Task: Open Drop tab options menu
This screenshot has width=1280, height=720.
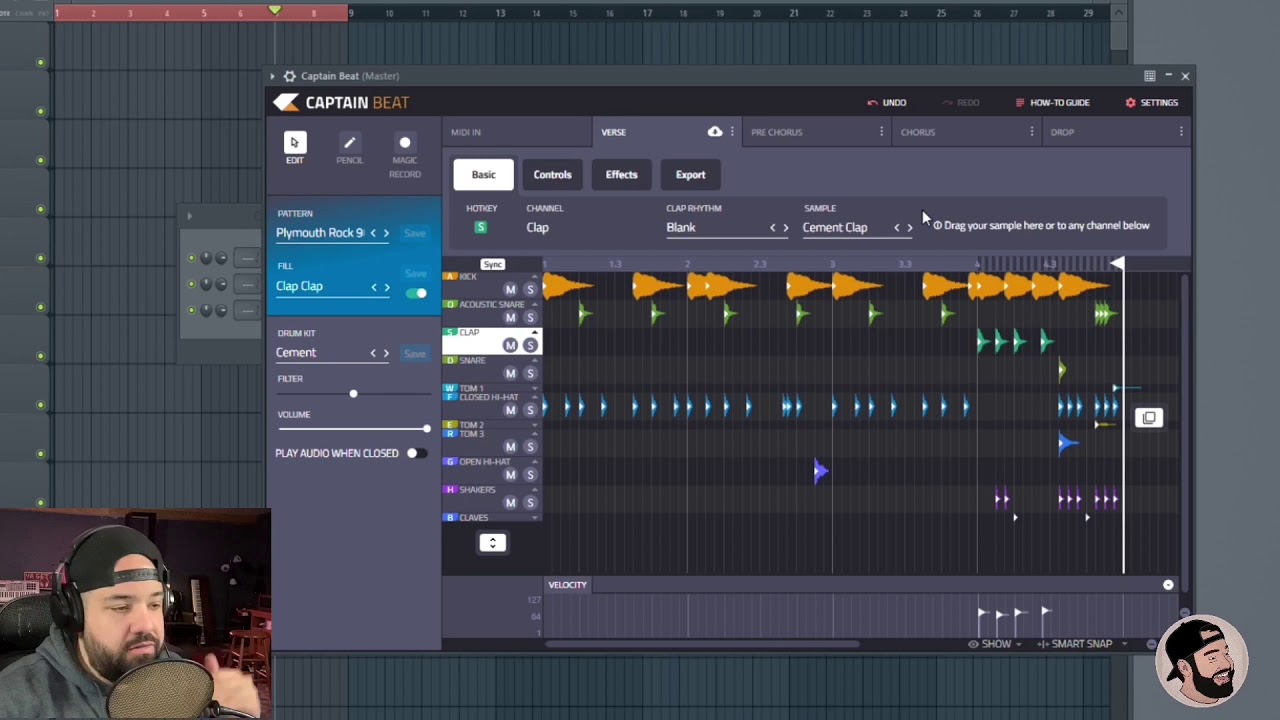Action: pos(1181,131)
